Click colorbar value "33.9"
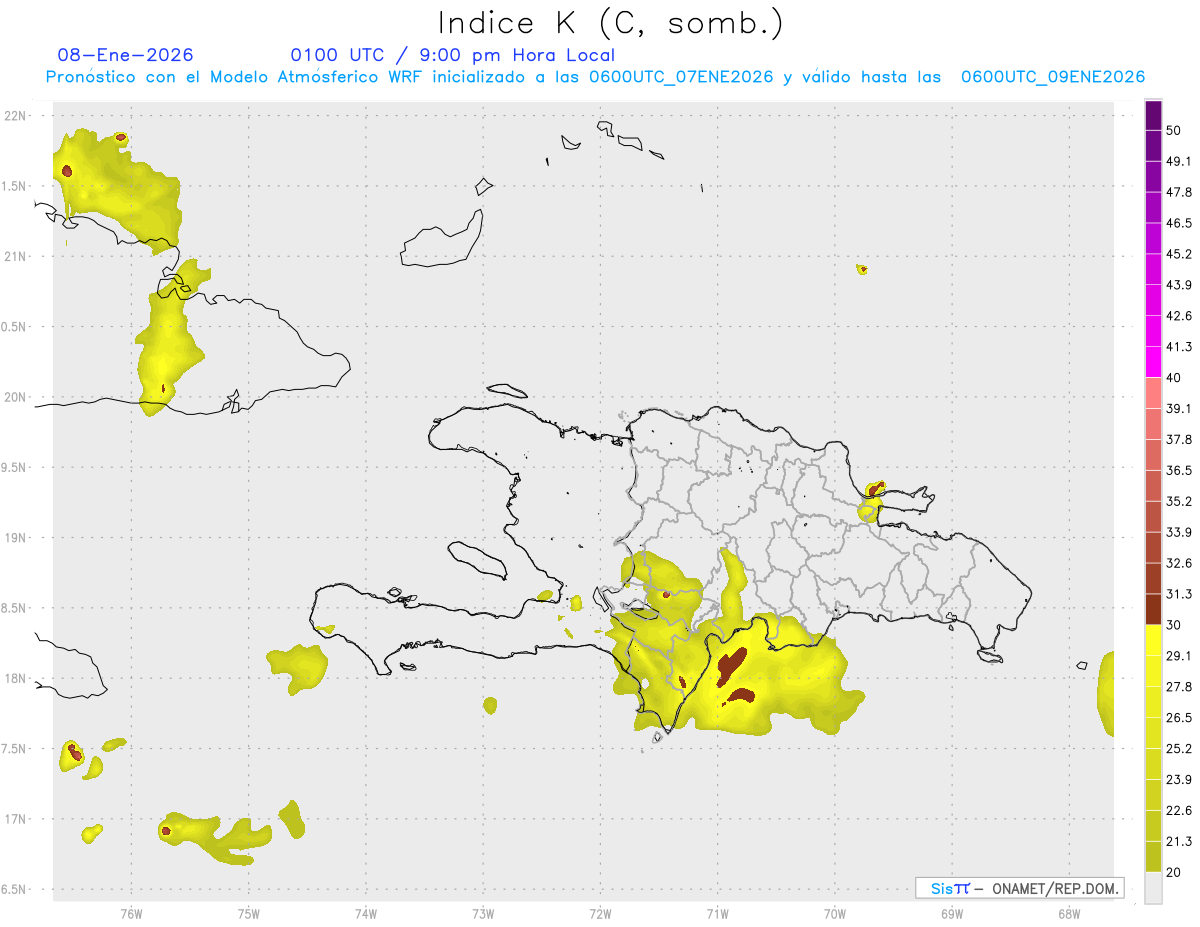The height and width of the screenshot is (927, 1200). coord(1179,532)
